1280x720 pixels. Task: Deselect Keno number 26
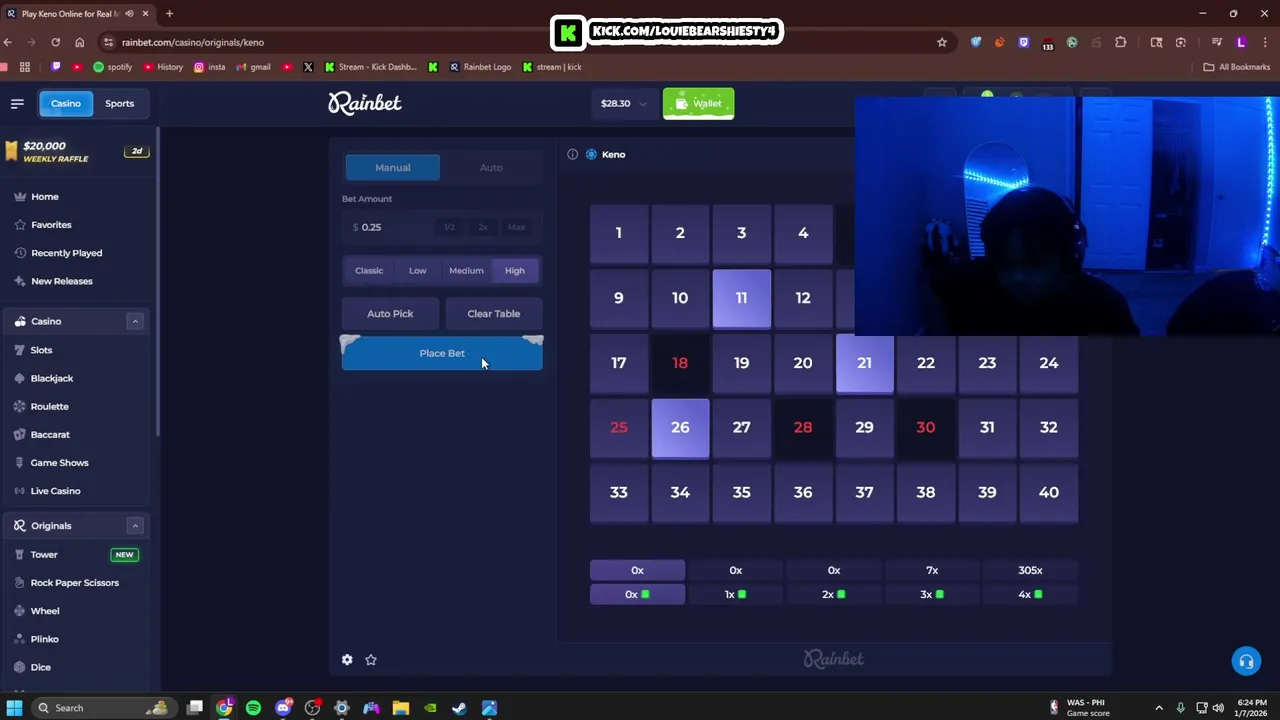(x=680, y=428)
